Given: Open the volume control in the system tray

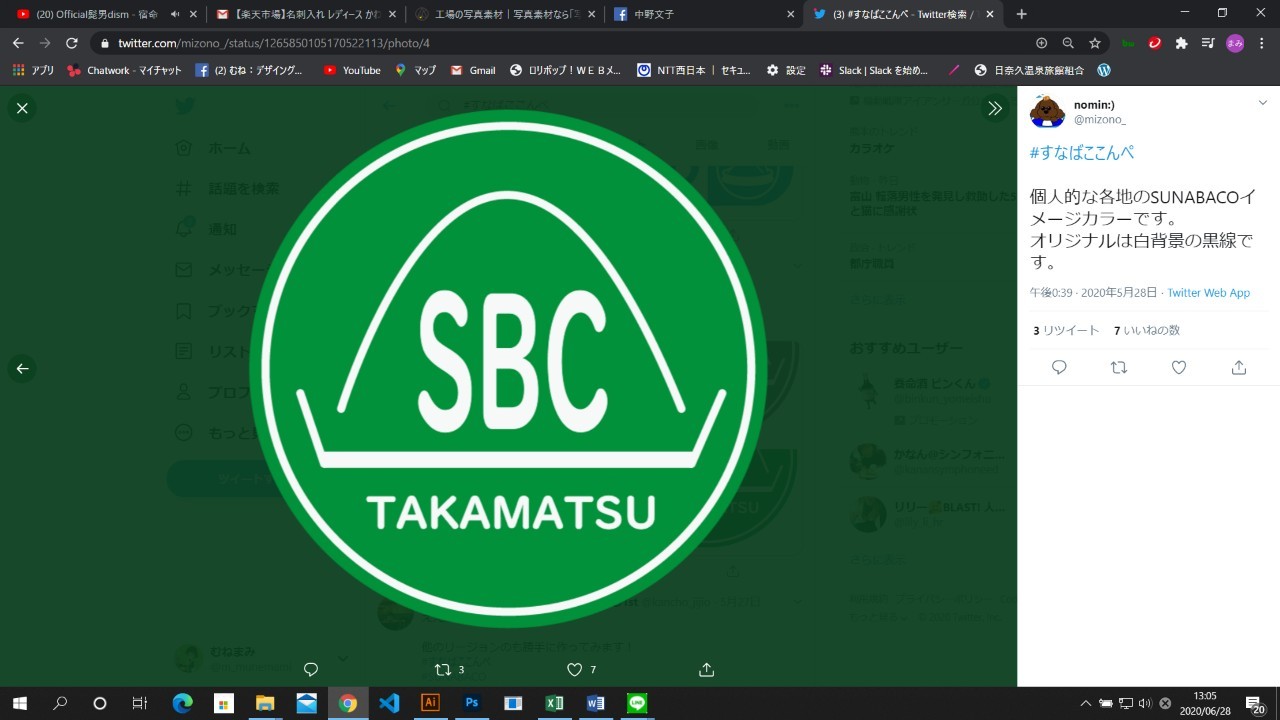Looking at the screenshot, I should (1146, 703).
